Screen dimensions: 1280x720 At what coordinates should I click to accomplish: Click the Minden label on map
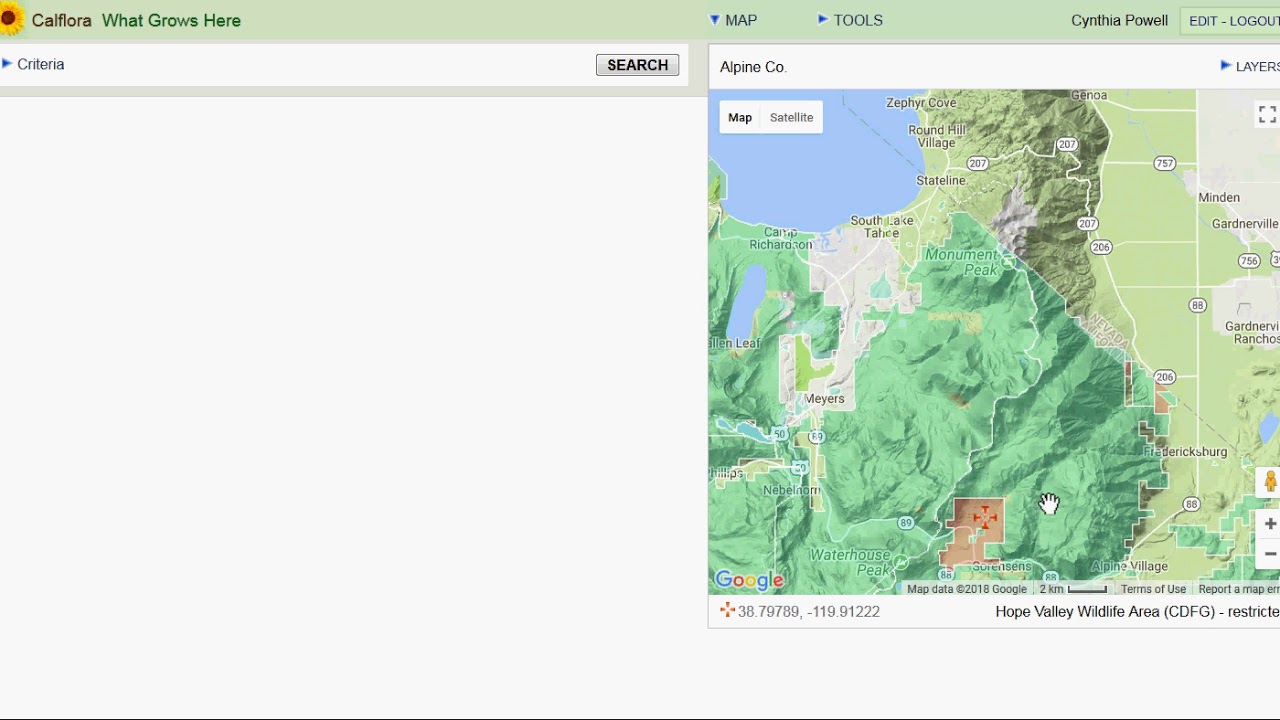(x=1219, y=197)
